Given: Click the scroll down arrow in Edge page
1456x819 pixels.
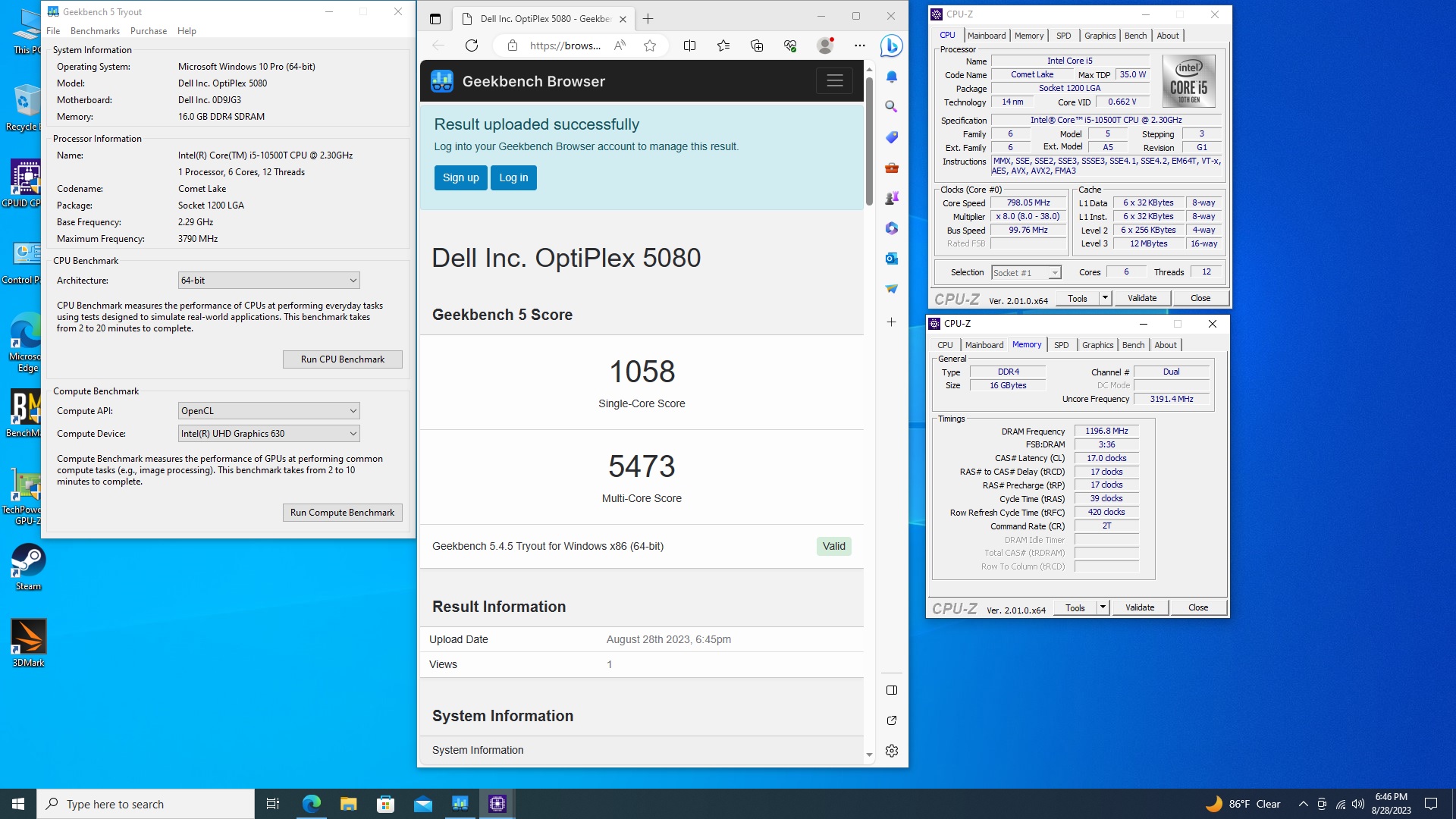Looking at the screenshot, I should [x=869, y=755].
